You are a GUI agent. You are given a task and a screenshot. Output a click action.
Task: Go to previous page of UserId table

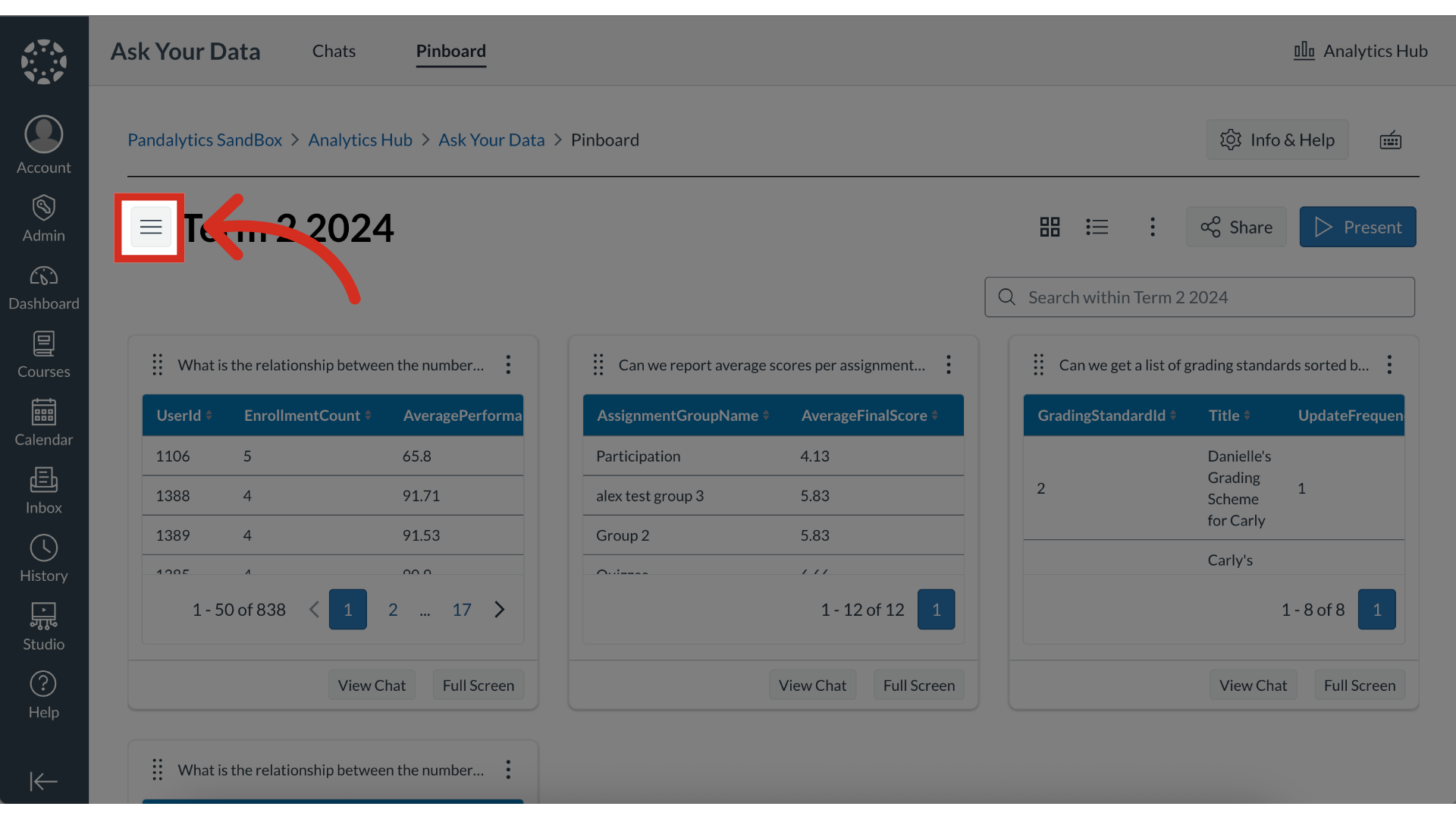(x=314, y=610)
